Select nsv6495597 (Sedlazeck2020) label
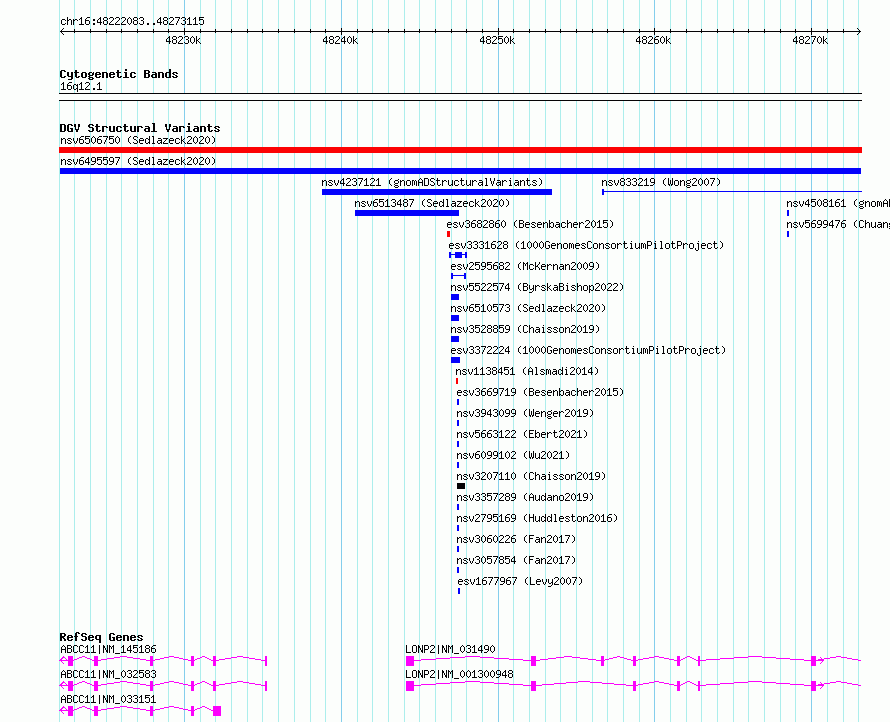This screenshot has width=890, height=722. (138, 161)
